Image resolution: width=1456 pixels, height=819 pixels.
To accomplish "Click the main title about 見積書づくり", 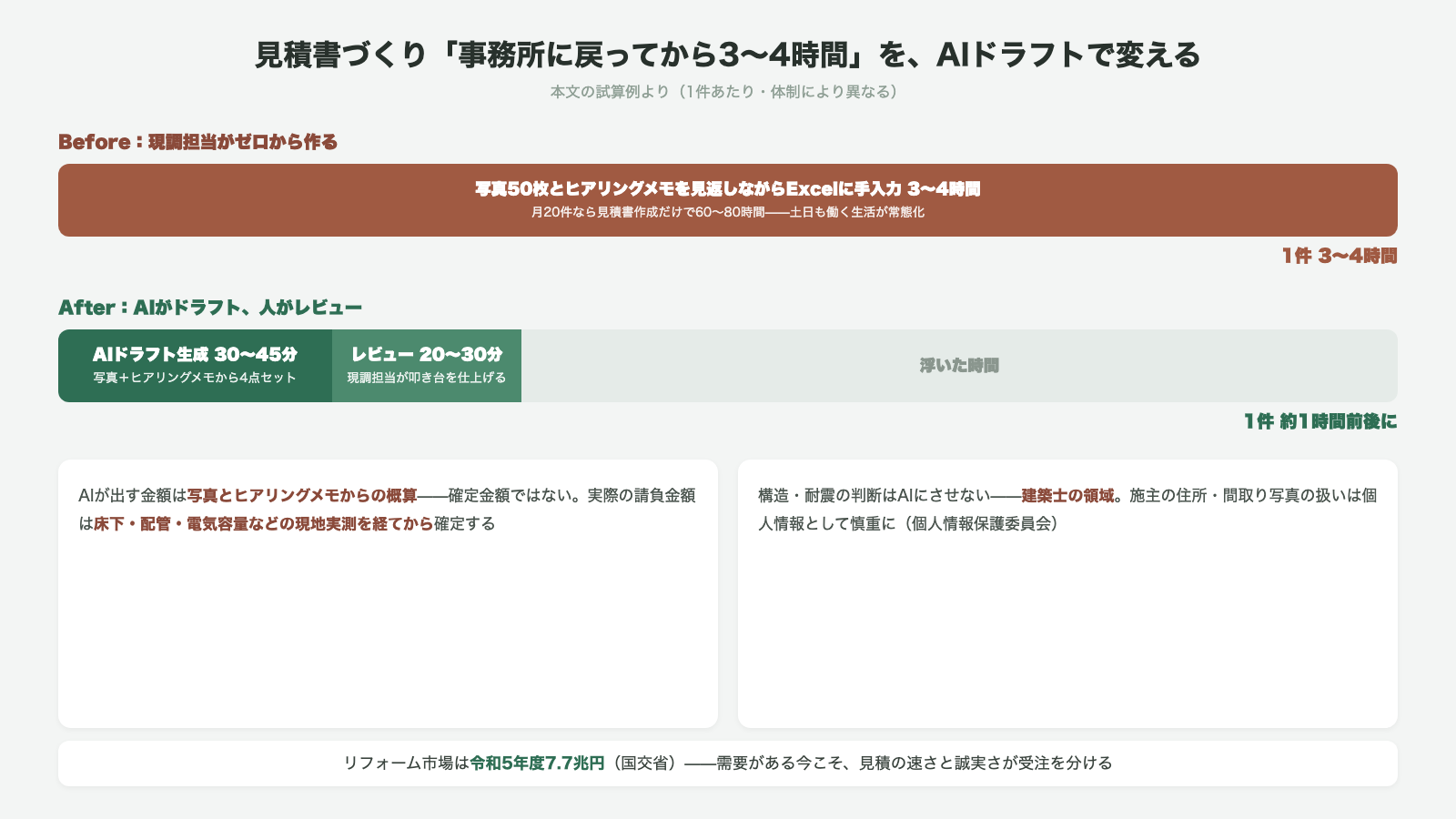I will (728, 55).
